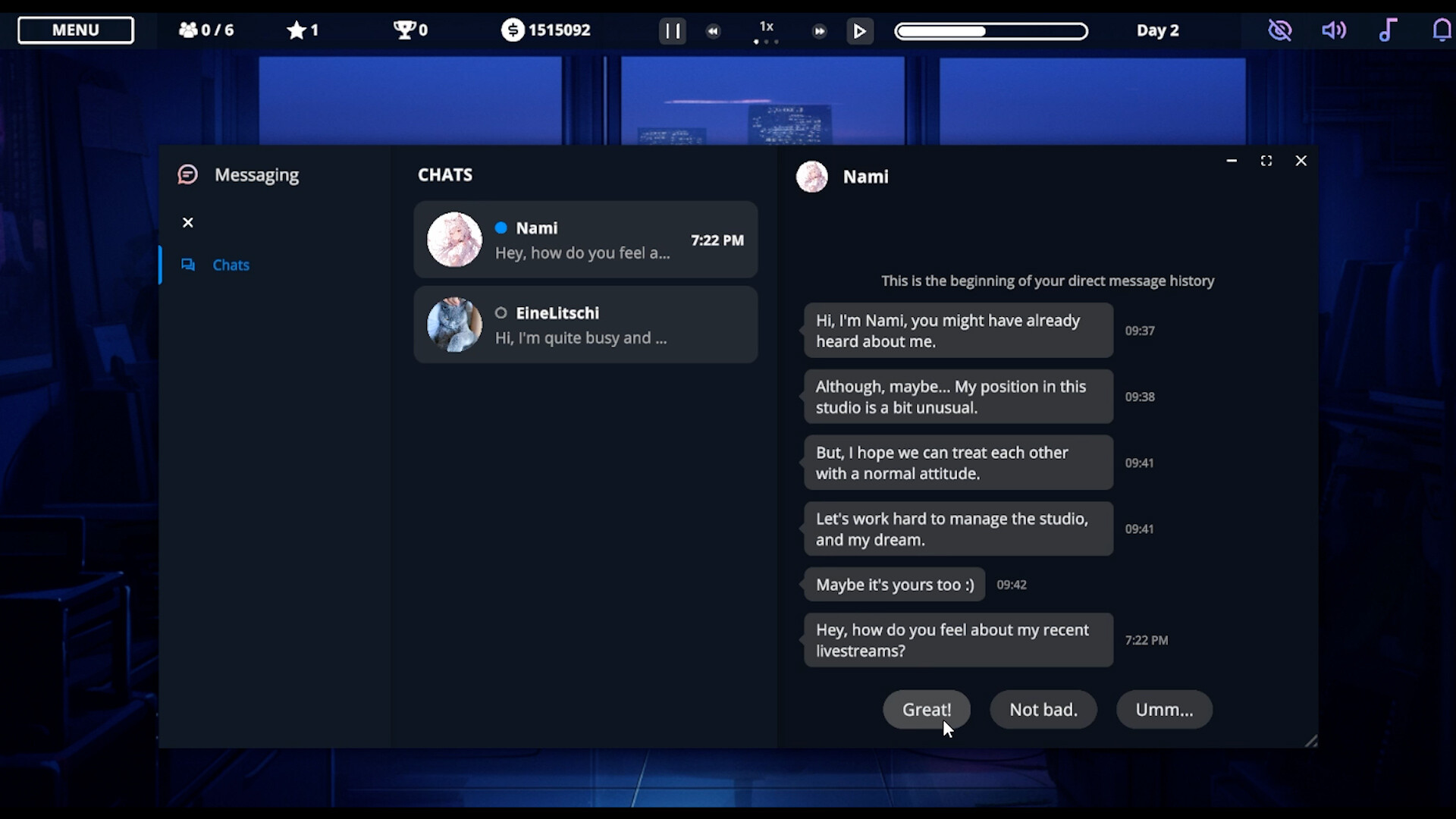
Task: Pause the game using the pause control
Action: [x=672, y=30]
